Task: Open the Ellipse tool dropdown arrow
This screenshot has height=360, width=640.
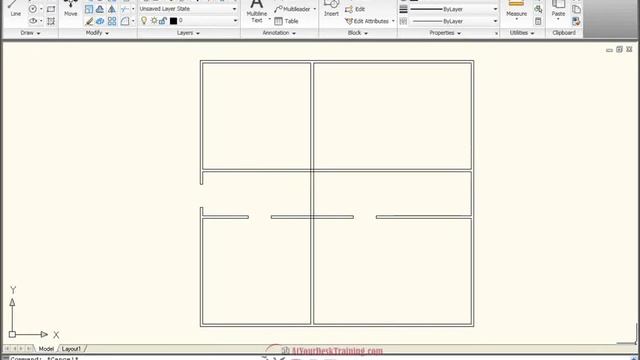Action: pos(41,21)
